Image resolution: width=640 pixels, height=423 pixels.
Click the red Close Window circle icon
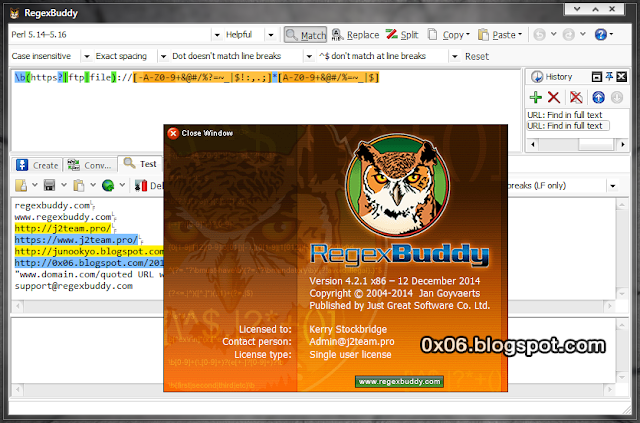tap(173, 133)
